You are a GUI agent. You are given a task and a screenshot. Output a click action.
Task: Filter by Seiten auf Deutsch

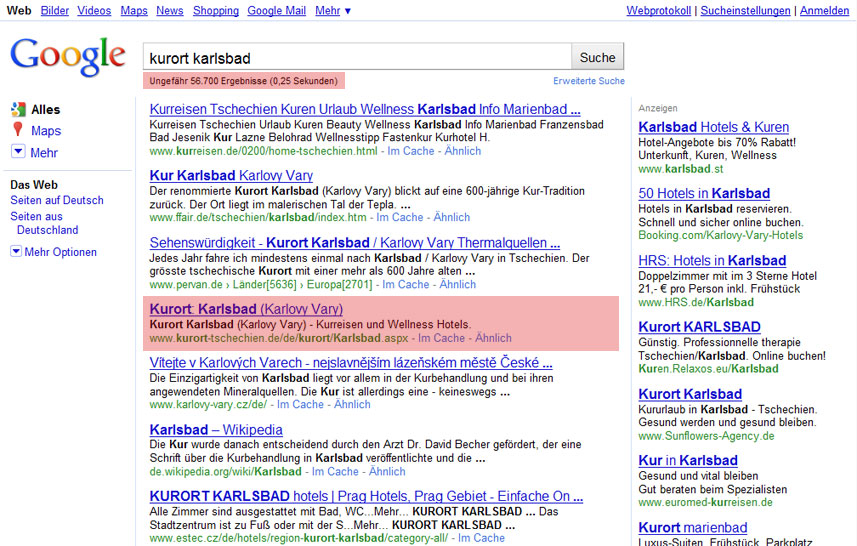pos(57,200)
